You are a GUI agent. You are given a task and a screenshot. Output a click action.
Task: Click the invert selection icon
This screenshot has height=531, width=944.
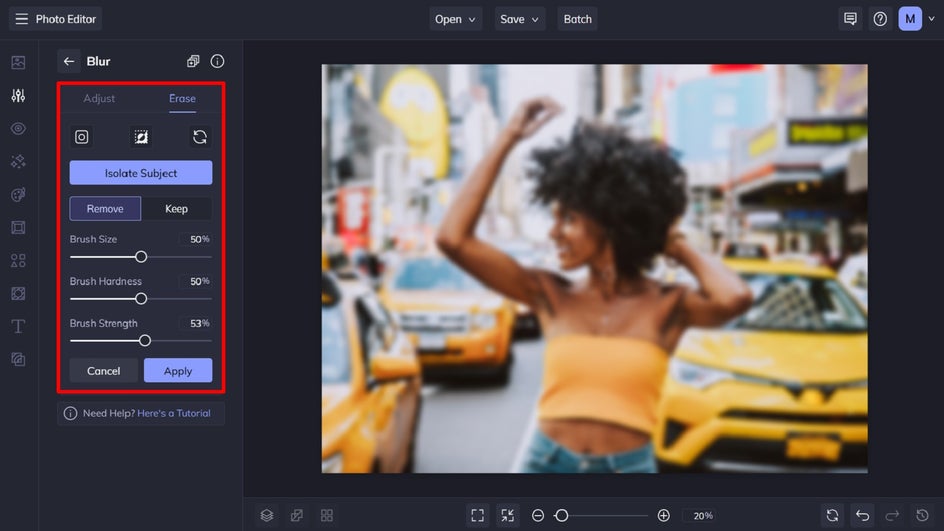coord(141,137)
